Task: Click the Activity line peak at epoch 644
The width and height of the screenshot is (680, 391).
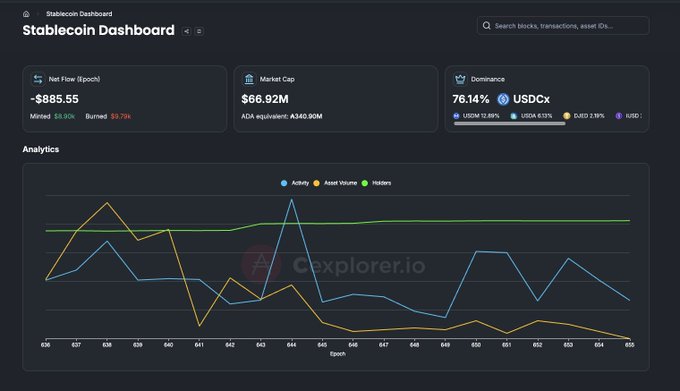Action: click(291, 200)
